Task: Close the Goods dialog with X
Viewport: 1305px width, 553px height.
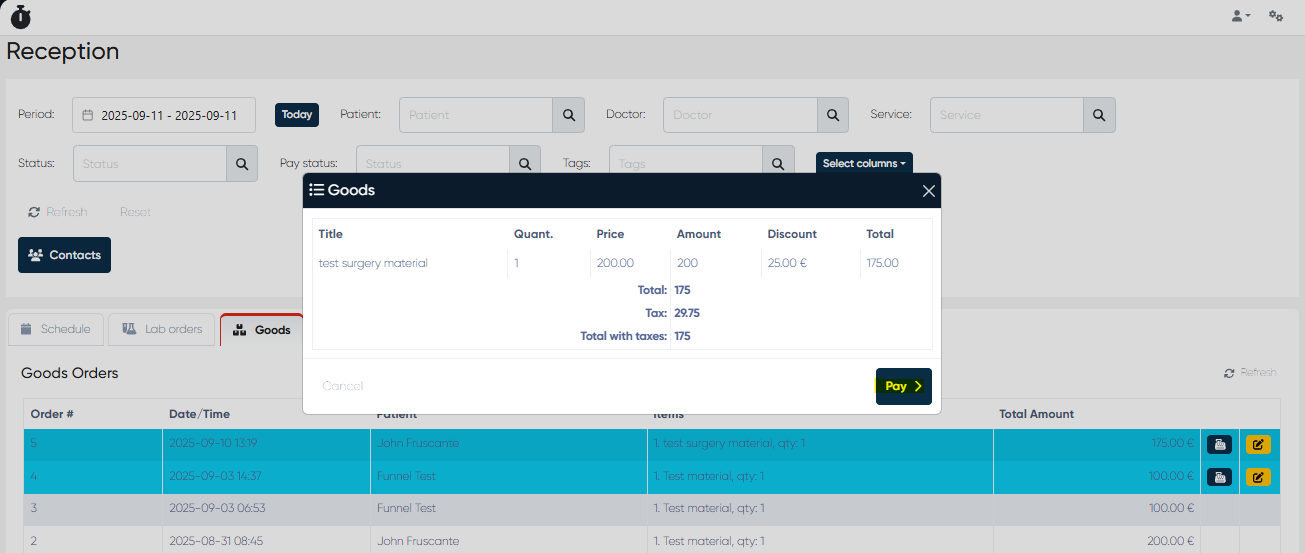Action: [x=928, y=191]
